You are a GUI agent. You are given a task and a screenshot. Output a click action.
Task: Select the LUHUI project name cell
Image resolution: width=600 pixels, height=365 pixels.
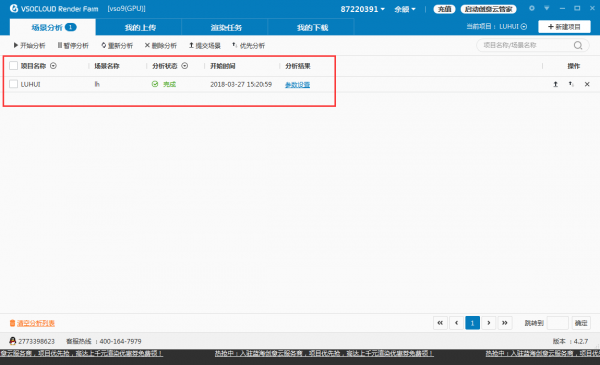tap(30, 84)
